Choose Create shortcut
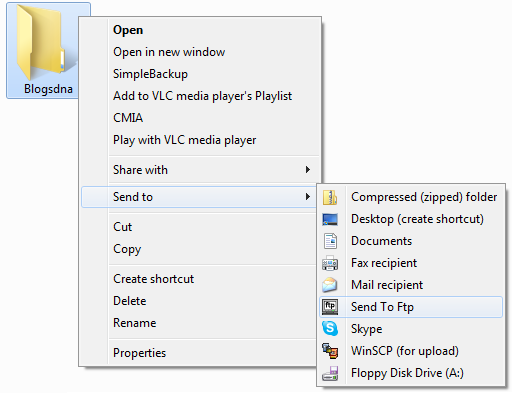 (x=199, y=279)
